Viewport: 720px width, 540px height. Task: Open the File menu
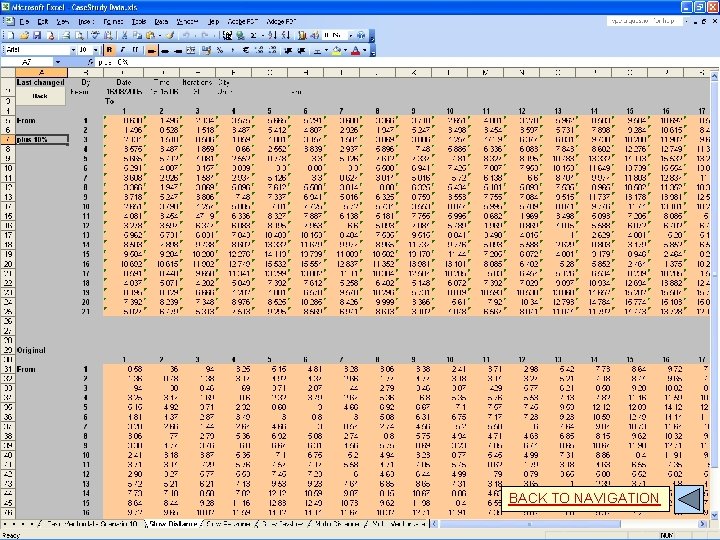[24, 21]
